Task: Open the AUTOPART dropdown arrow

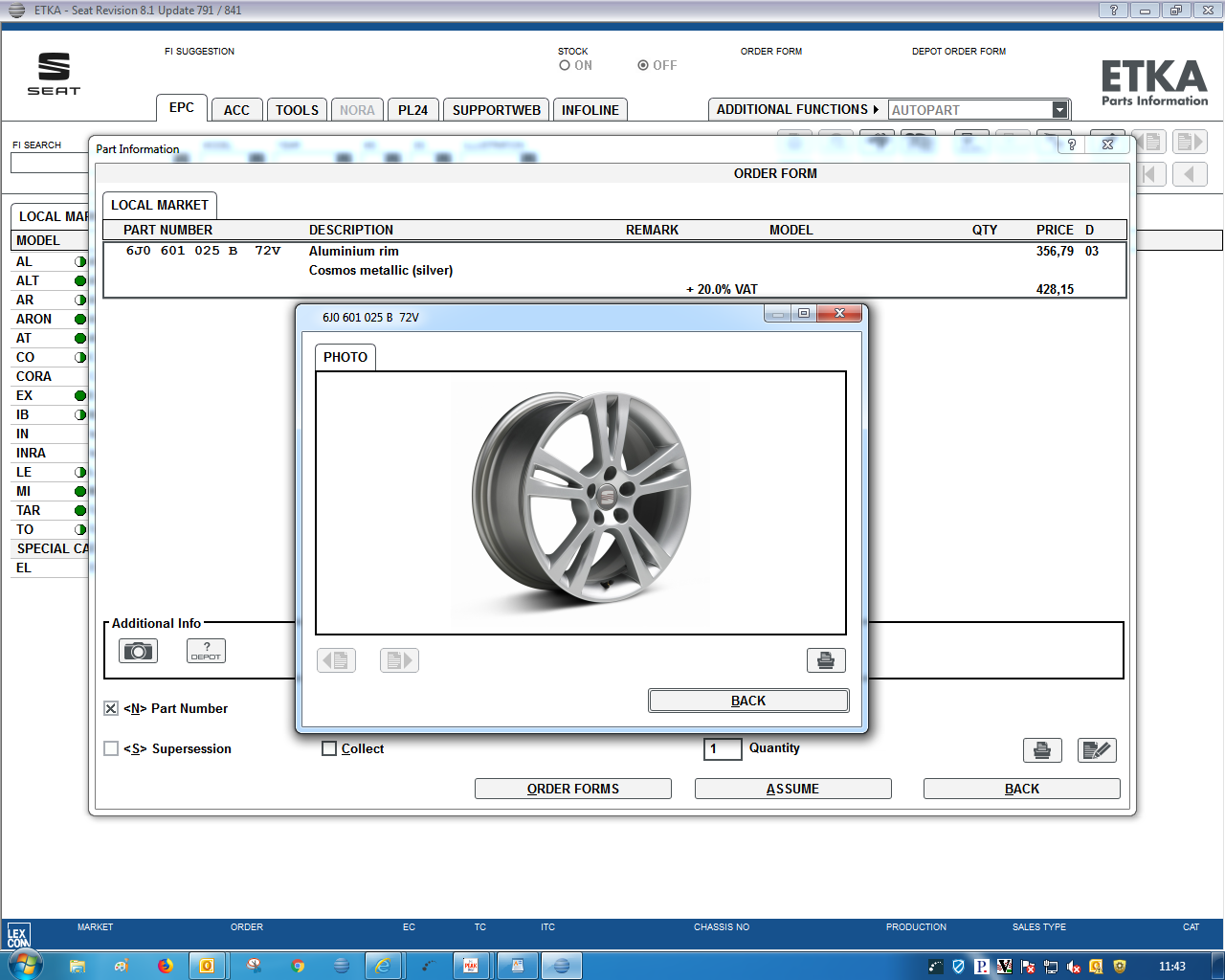Action: click(1059, 110)
